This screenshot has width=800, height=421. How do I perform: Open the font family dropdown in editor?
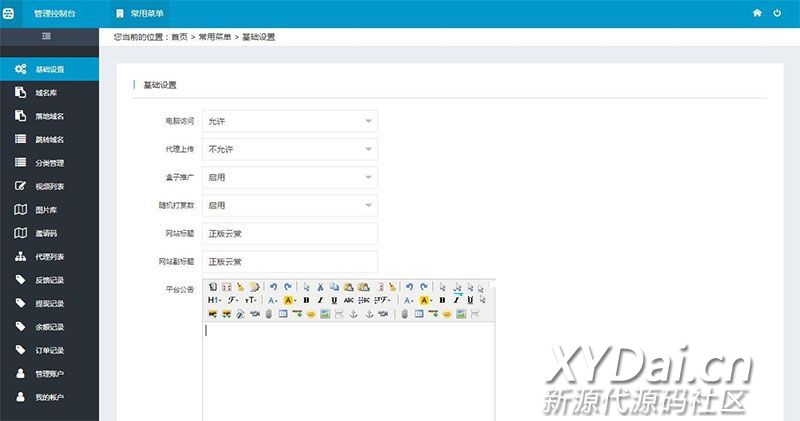pyautogui.click(x=233, y=300)
